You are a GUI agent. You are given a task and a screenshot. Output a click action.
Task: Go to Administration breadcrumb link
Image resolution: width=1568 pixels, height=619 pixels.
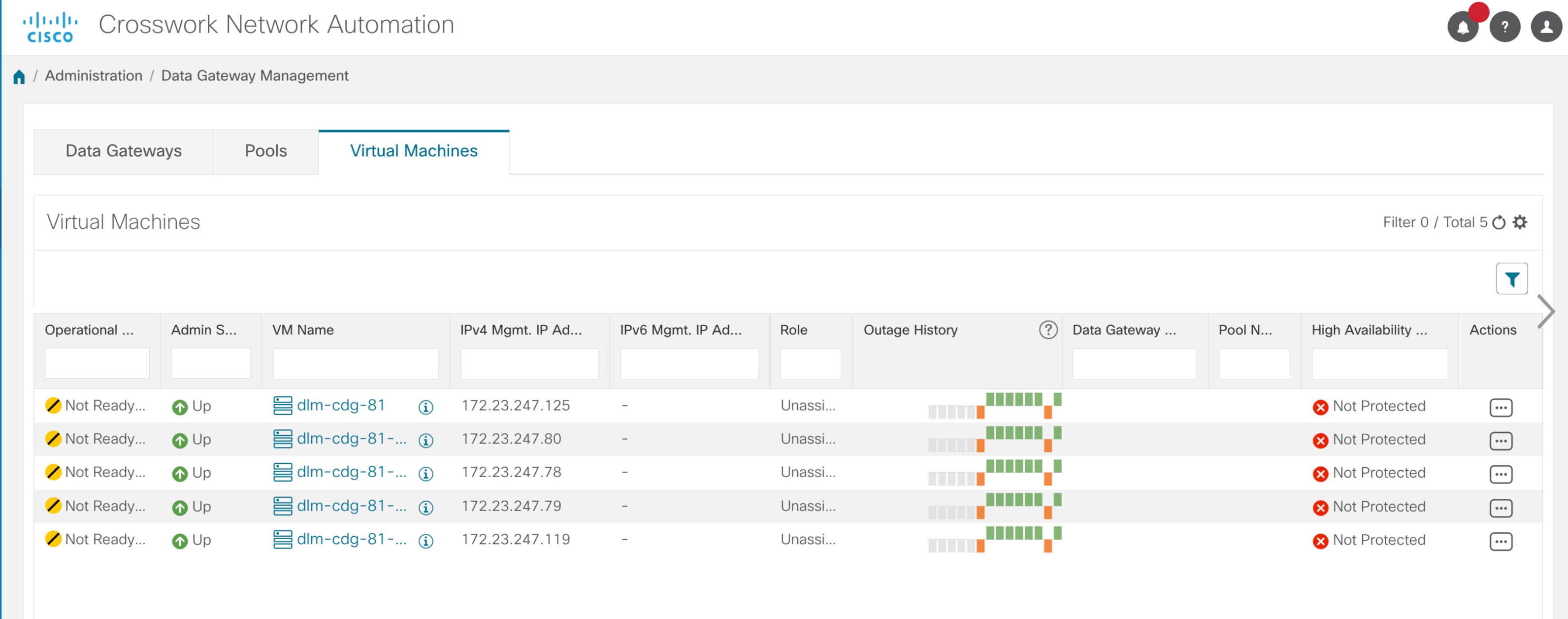click(x=93, y=75)
